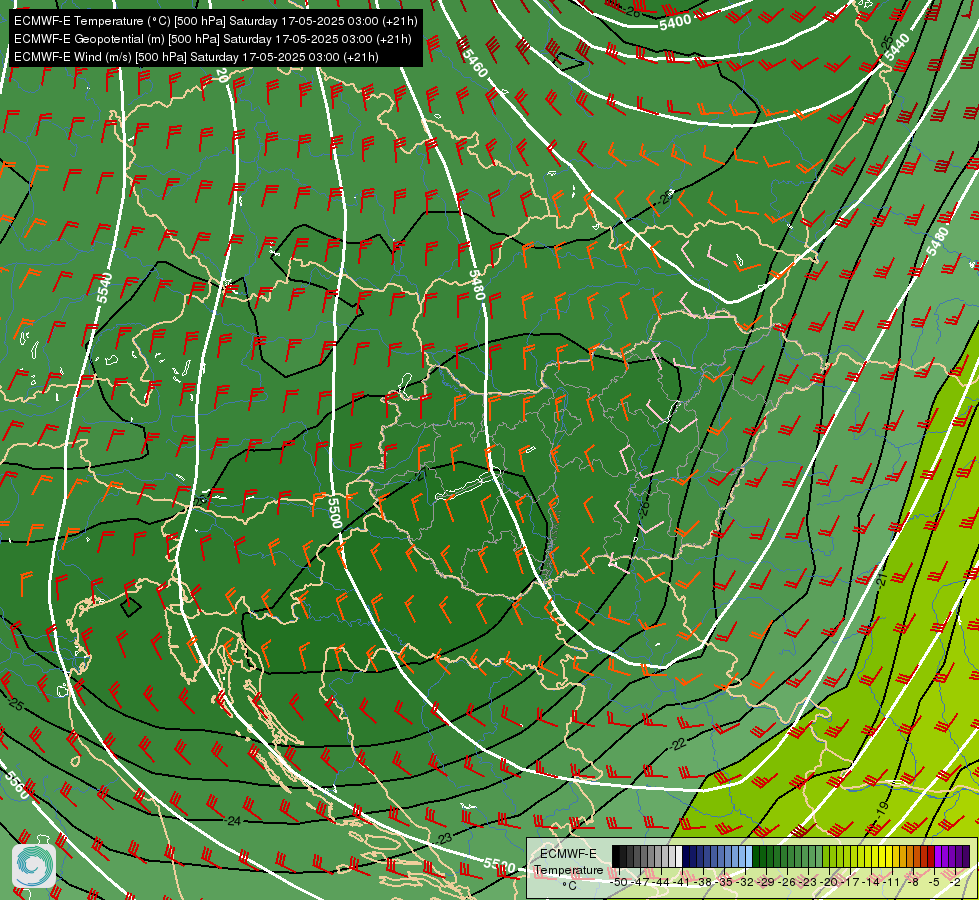Click the -29 value on the legend scale
This screenshot has width=979, height=900.
[766, 883]
